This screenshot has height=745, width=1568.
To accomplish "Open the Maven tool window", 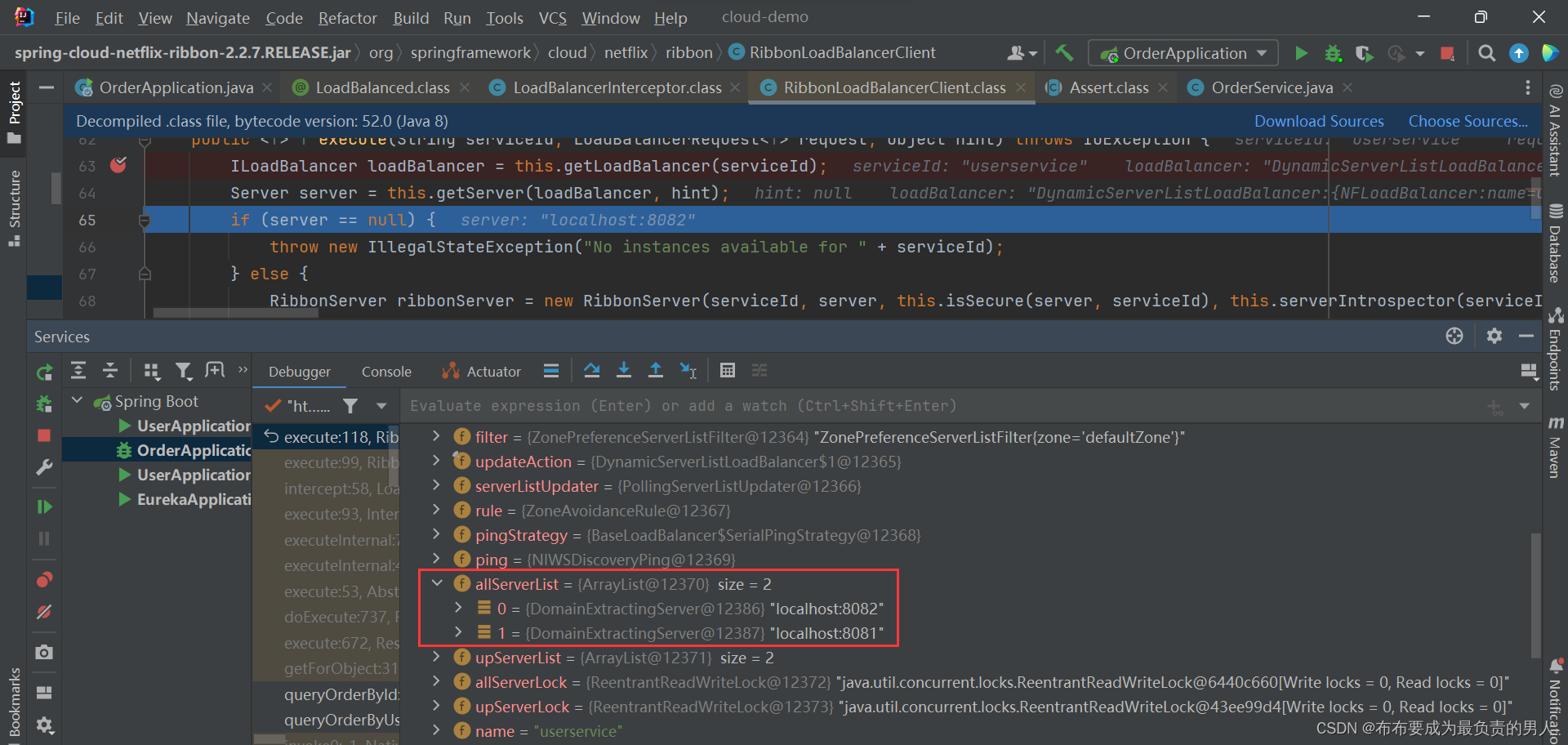I will tap(1556, 447).
